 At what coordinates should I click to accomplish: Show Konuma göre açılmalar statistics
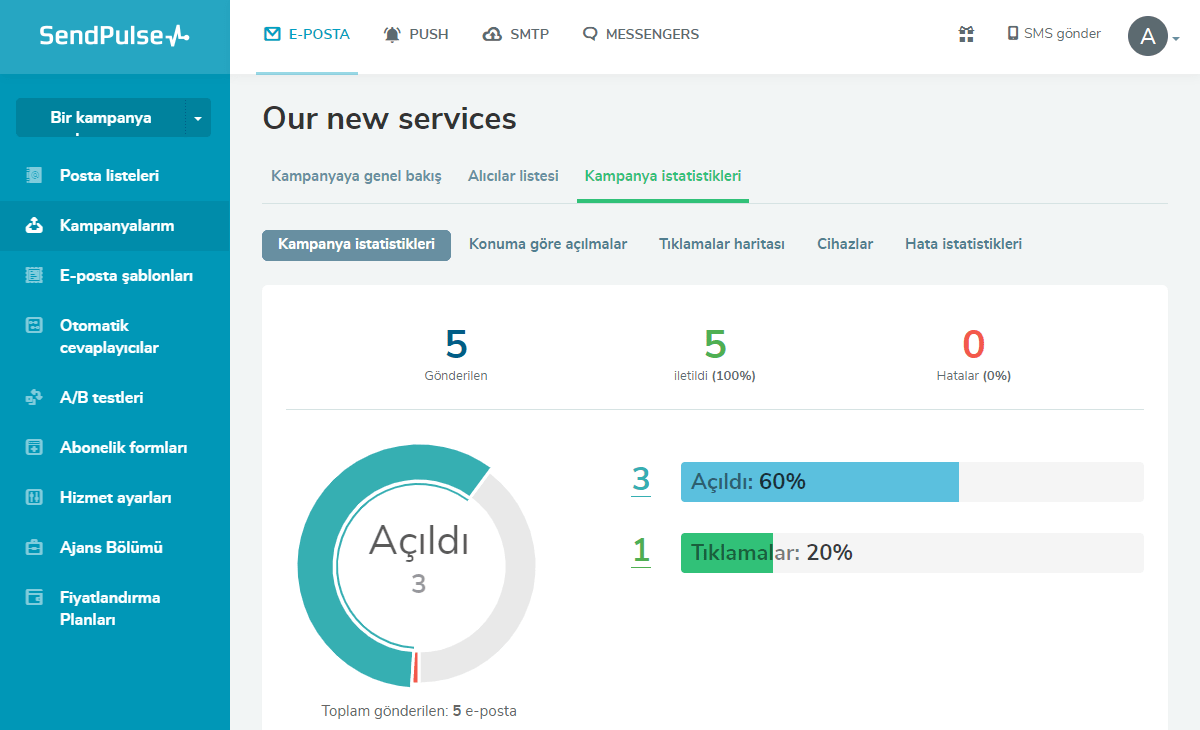[x=548, y=244]
